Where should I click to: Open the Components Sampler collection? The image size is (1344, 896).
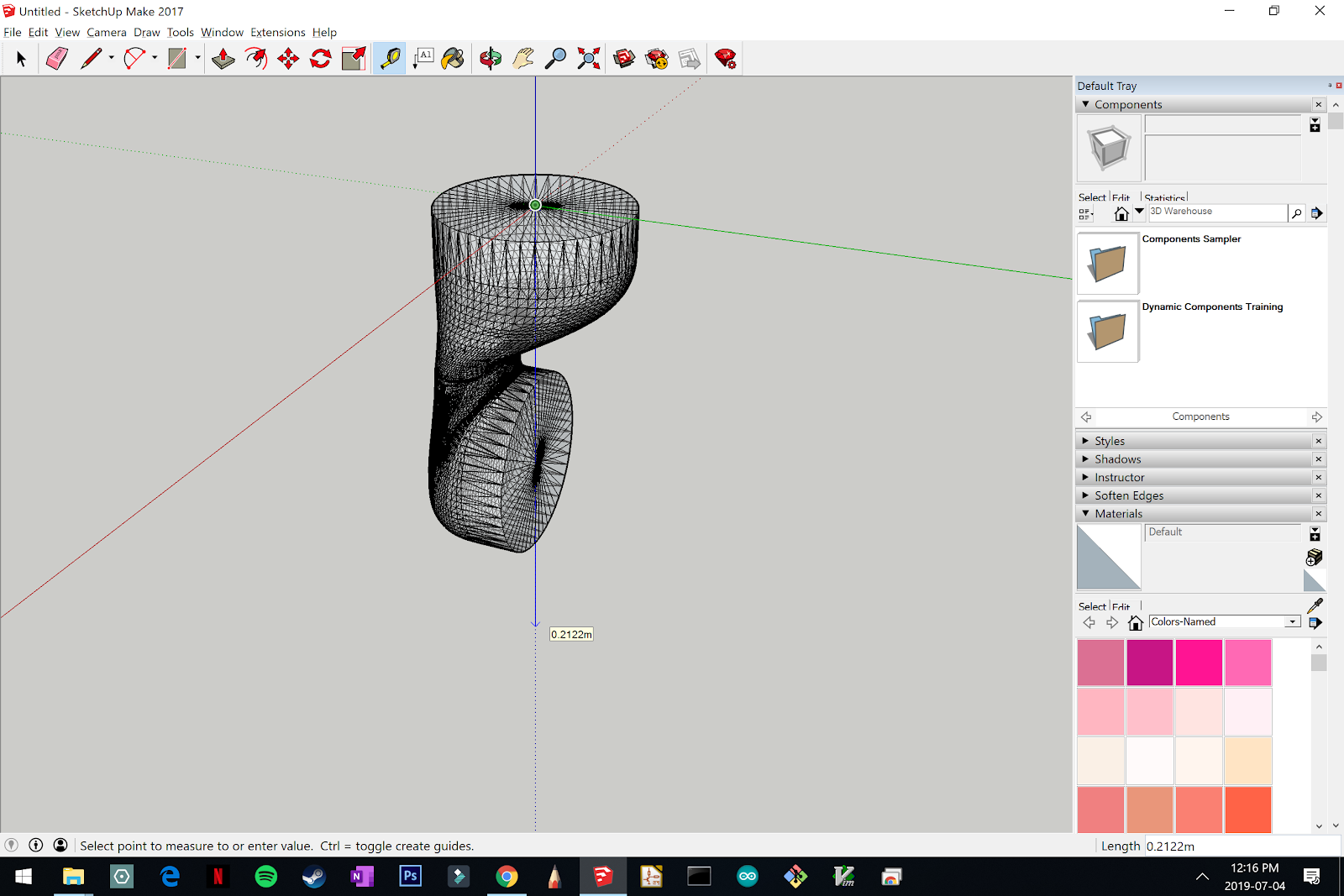1108,264
